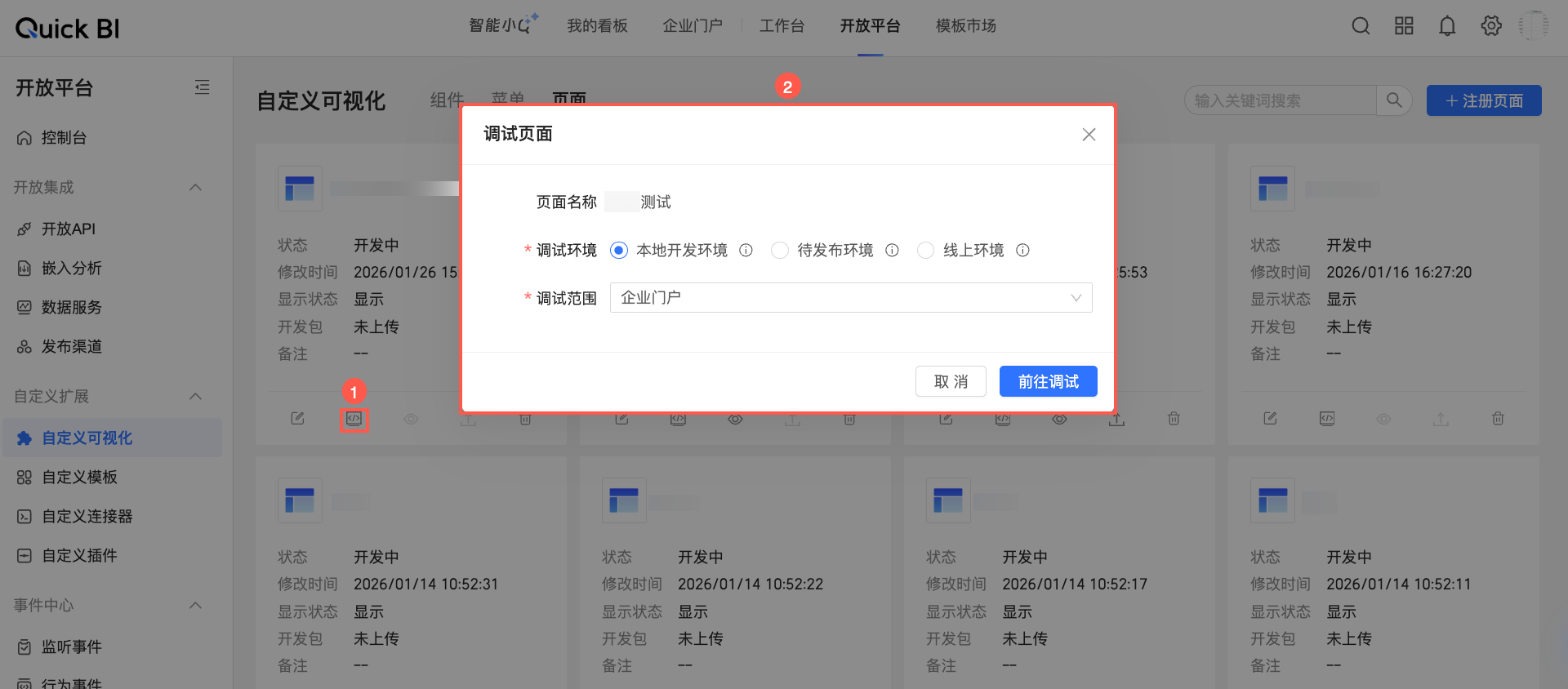
Task: Collapse the 开放集成 sidebar section
Action: point(195,187)
